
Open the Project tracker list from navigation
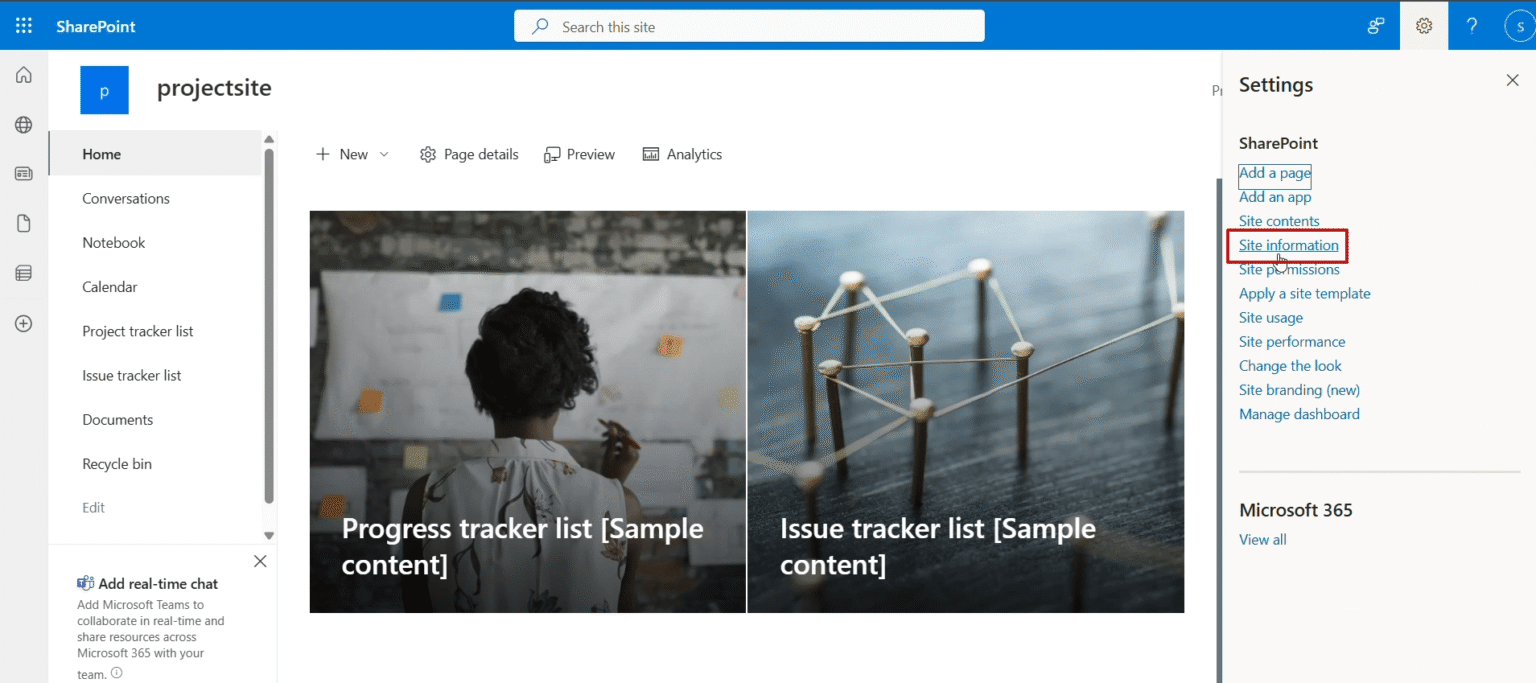138,331
